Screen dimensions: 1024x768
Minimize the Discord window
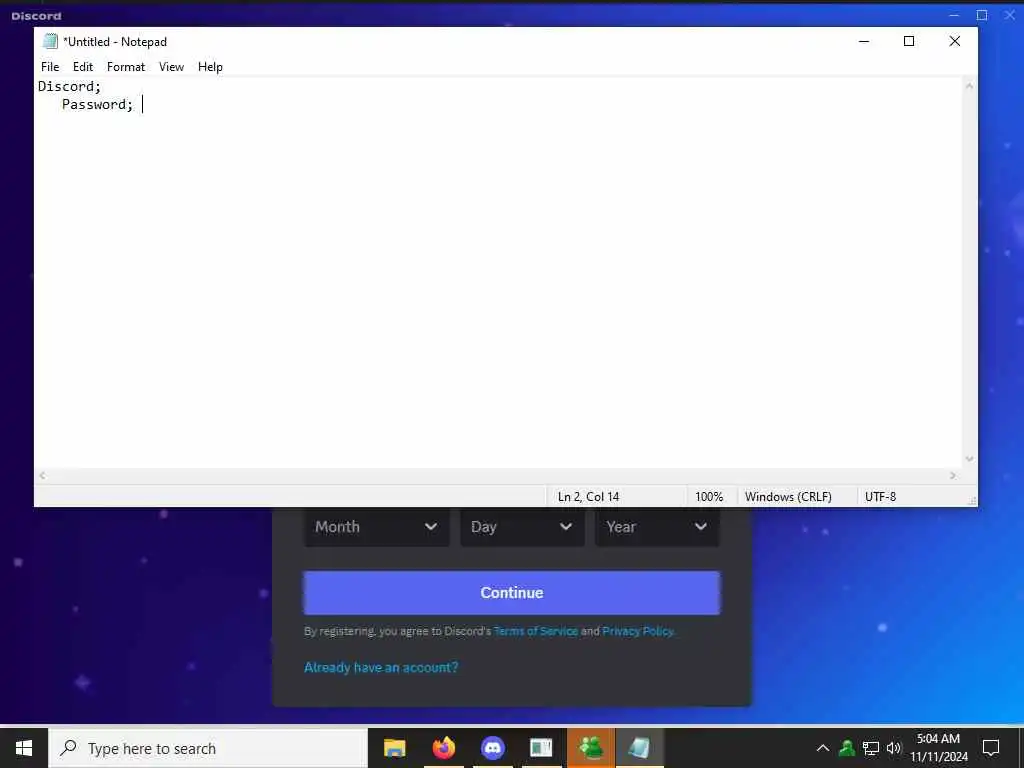coord(953,15)
